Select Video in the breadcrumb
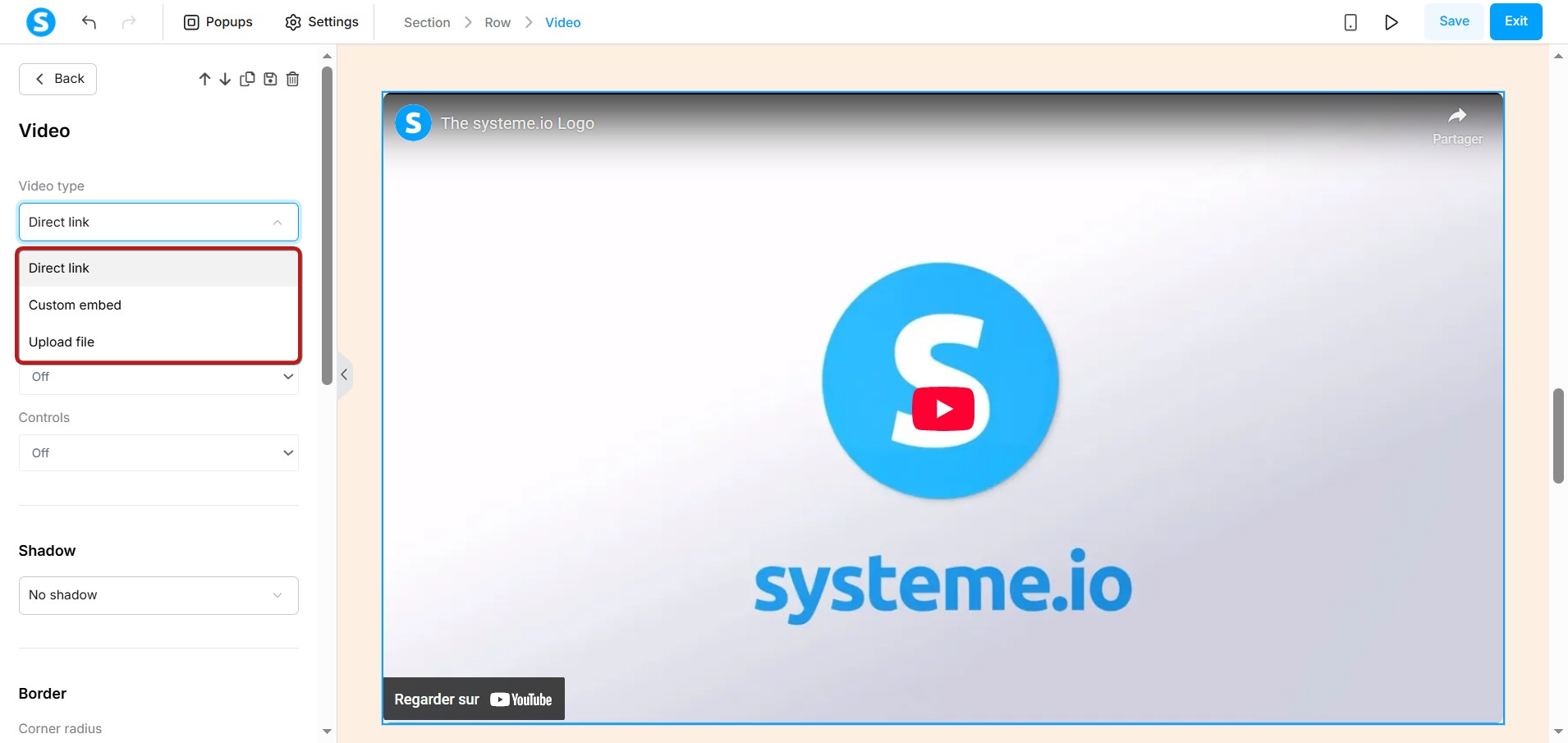The image size is (1568, 743). click(x=562, y=22)
